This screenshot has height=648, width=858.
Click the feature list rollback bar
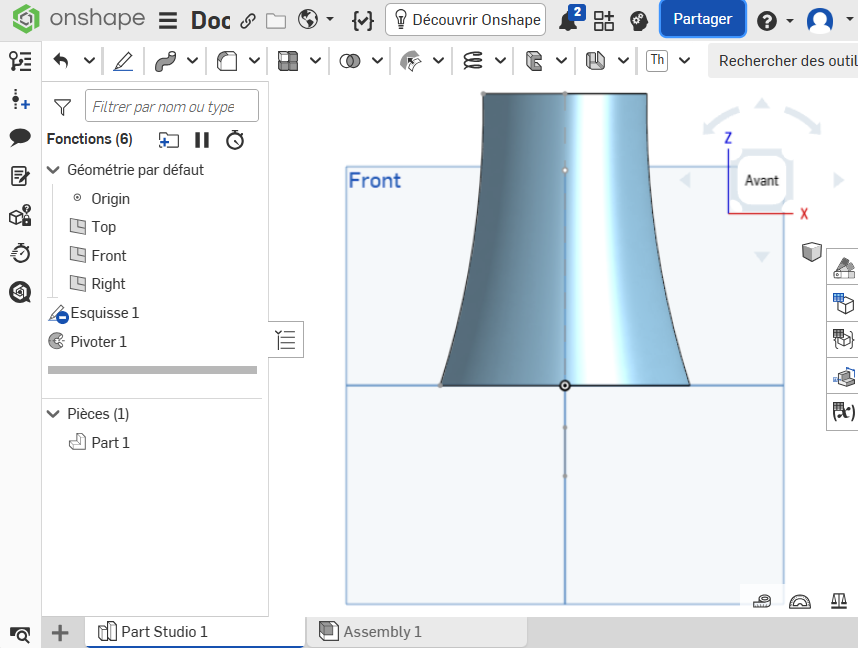(x=153, y=370)
